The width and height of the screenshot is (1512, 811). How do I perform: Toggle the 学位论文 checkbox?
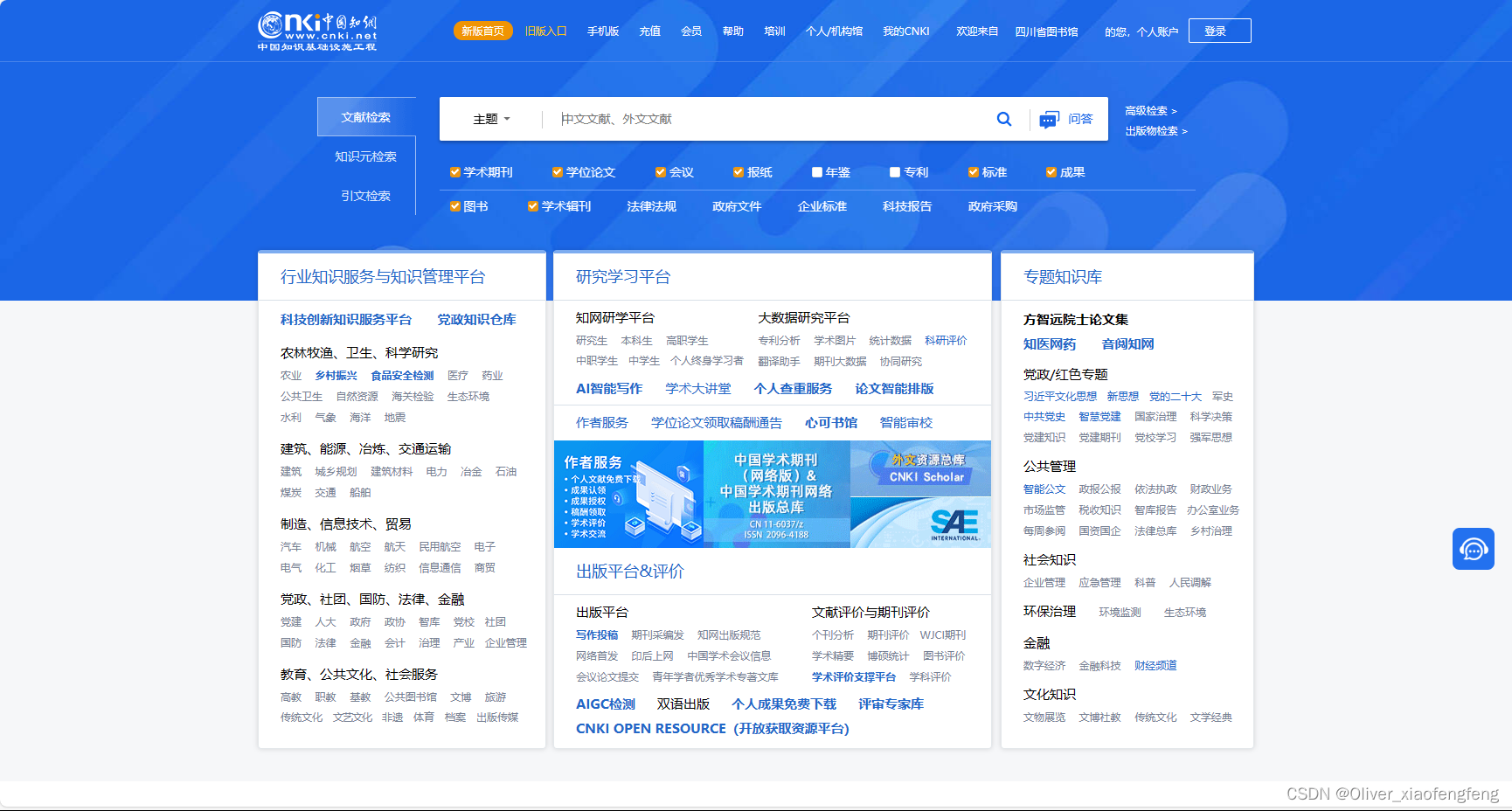(x=557, y=172)
